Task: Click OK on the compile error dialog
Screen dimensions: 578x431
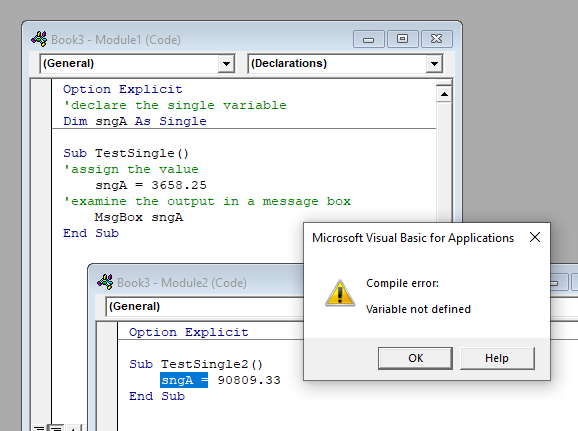Action: [415, 358]
